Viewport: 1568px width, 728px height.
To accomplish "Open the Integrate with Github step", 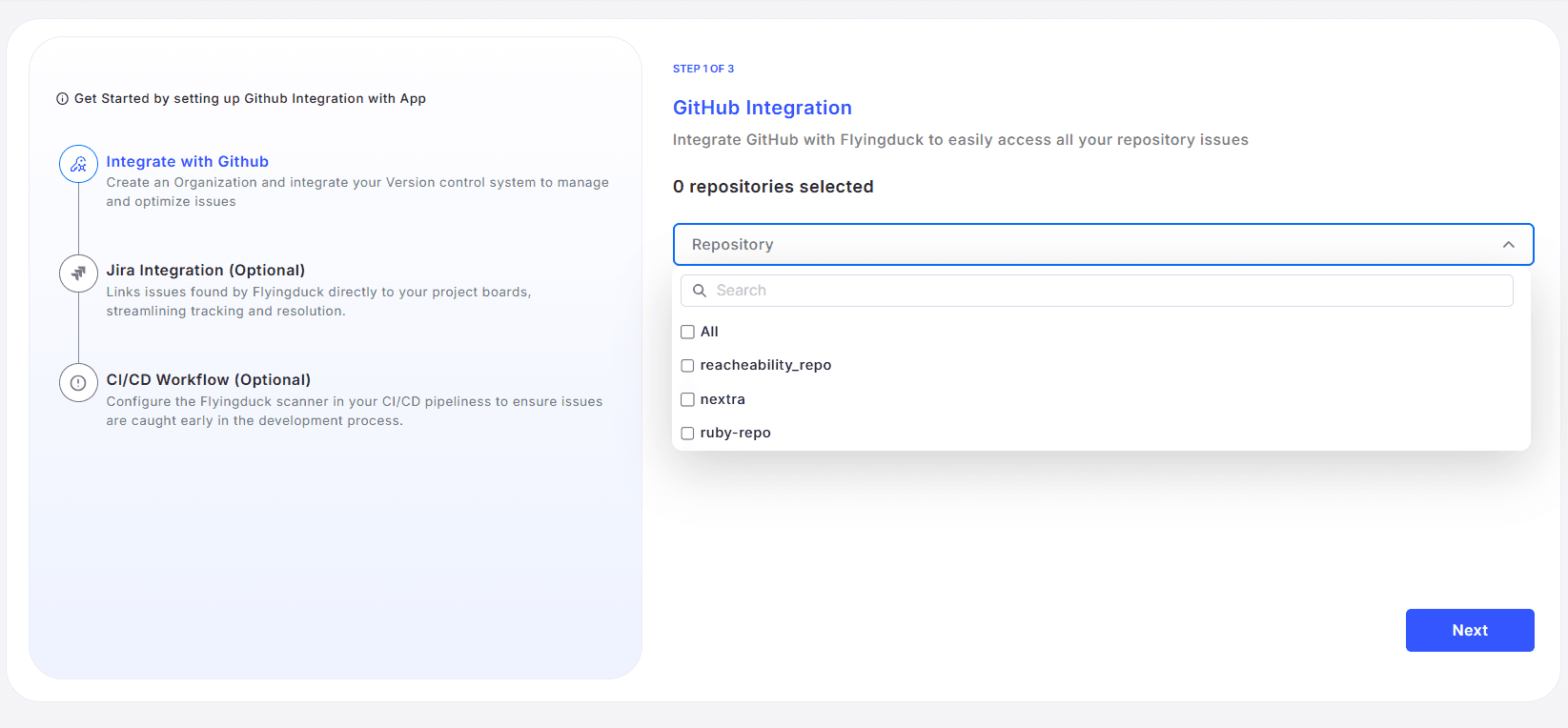I will click(188, 162).
